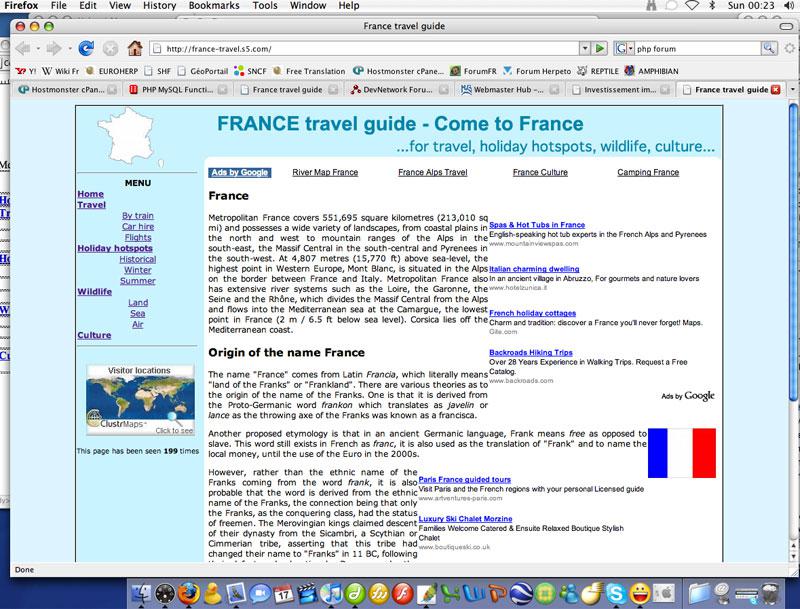Click the Stop loading button

click(110, 48)
